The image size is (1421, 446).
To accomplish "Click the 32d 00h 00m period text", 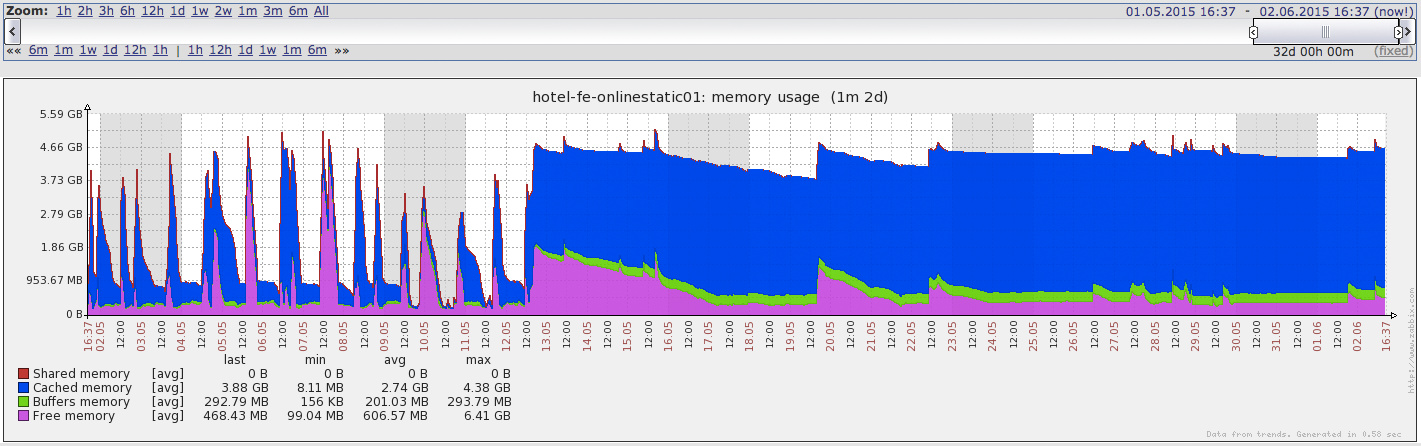I will click(1313, 51).
